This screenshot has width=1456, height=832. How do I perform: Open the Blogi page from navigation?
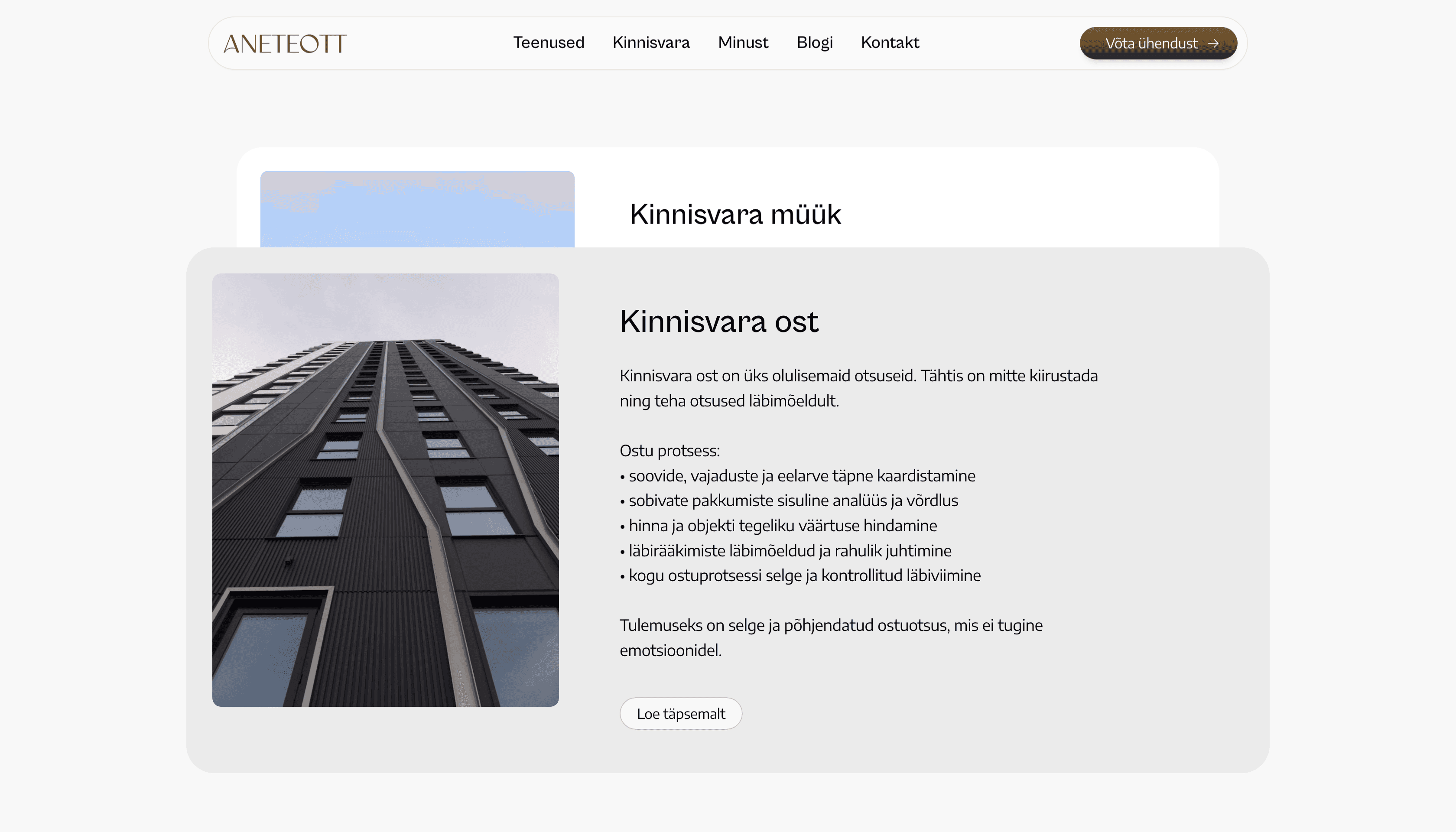(x=814, y=43)
